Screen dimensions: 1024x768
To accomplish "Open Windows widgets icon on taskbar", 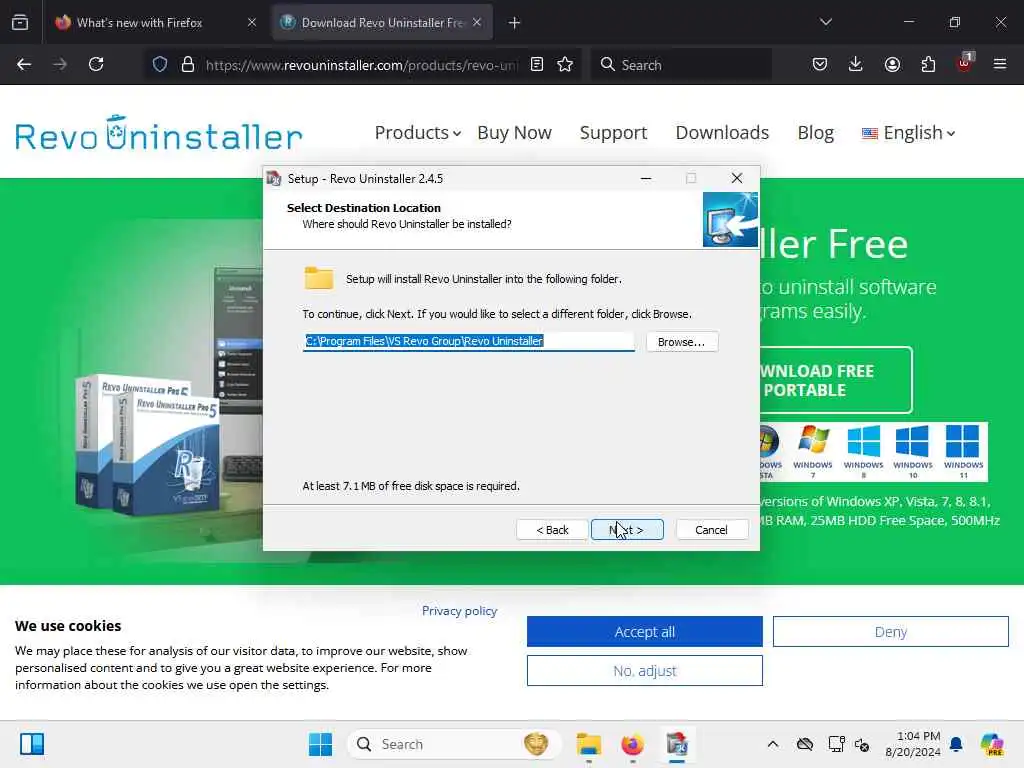I will tap(32, 744).
